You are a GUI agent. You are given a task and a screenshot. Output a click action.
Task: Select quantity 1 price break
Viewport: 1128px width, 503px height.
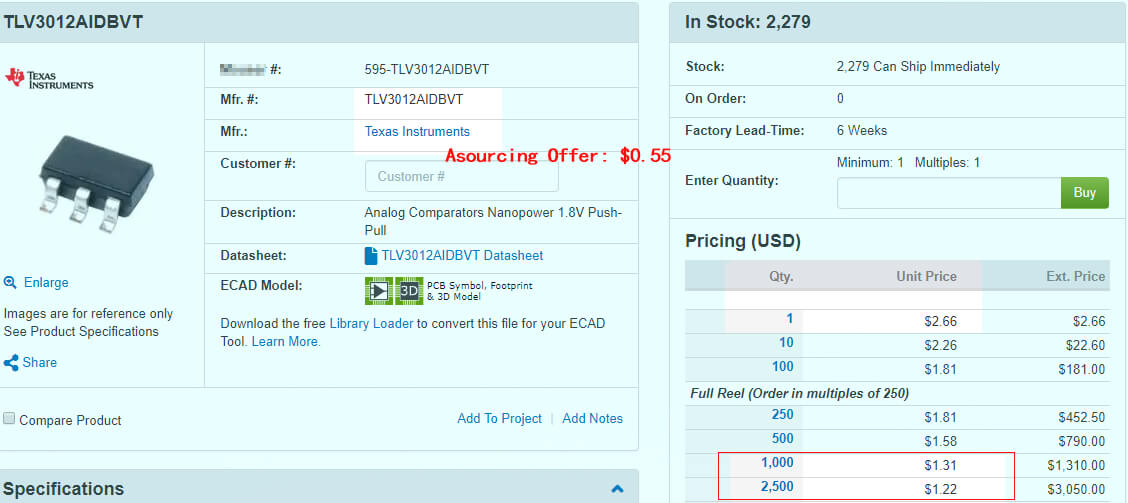[790, 319]
